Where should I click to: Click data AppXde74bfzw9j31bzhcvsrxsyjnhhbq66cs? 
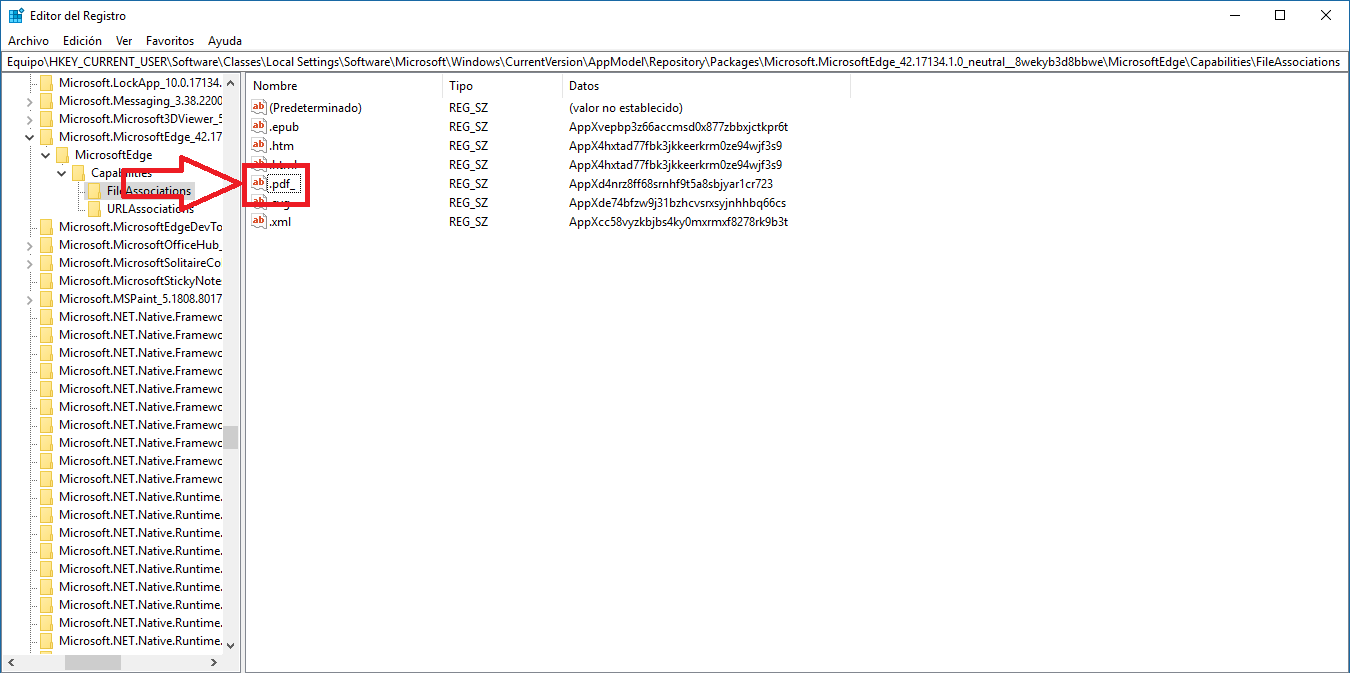pyautogui.click(x=677, y=203)
